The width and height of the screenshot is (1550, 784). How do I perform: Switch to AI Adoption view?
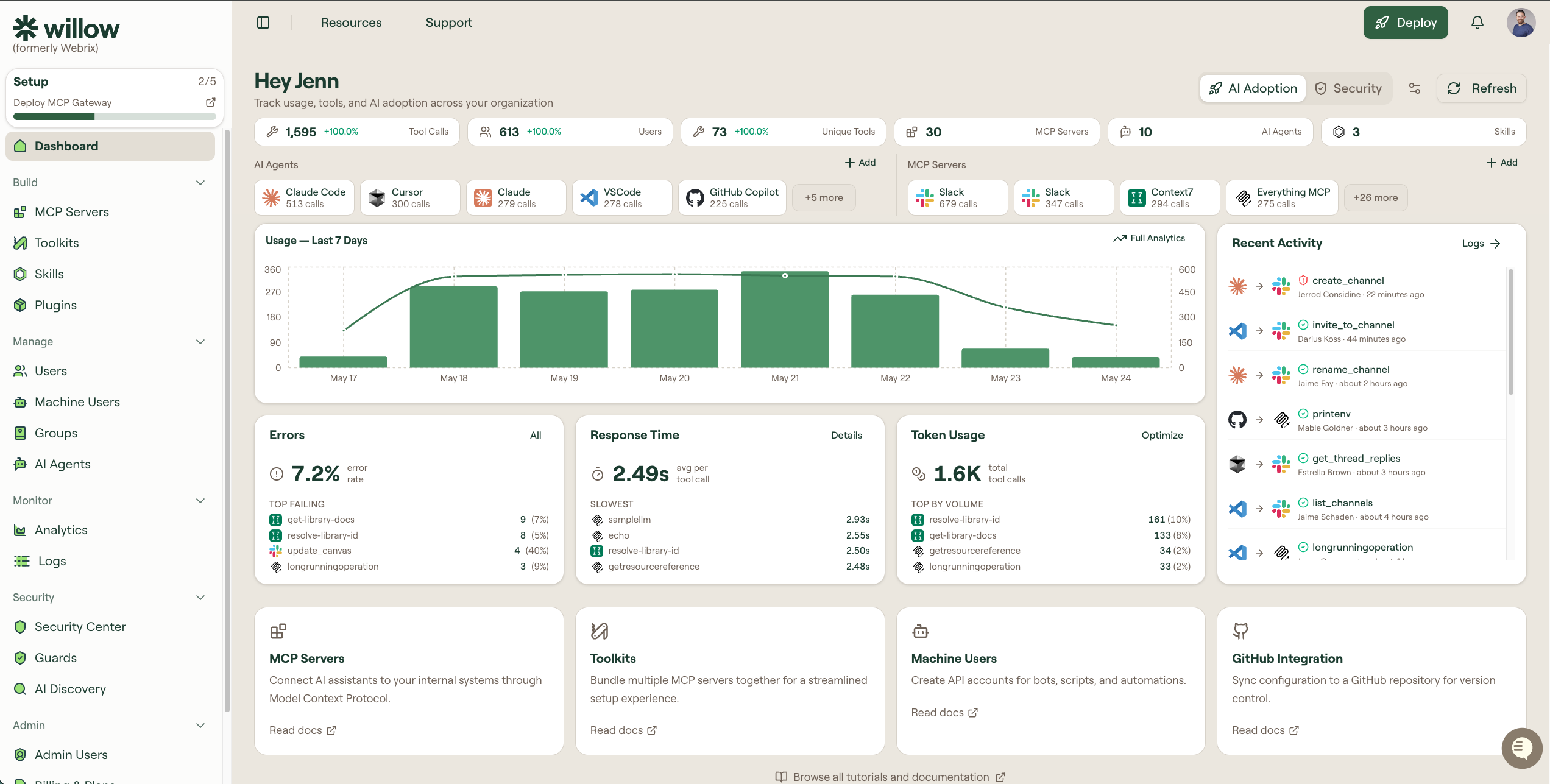pyautogui.click(x=1253, y=88)
